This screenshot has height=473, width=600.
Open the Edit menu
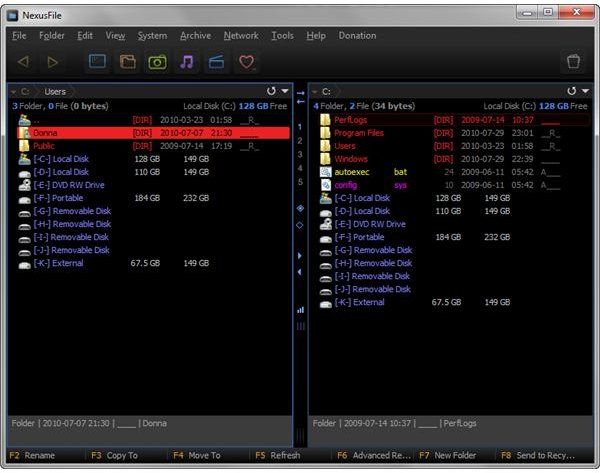coord(85,36)
